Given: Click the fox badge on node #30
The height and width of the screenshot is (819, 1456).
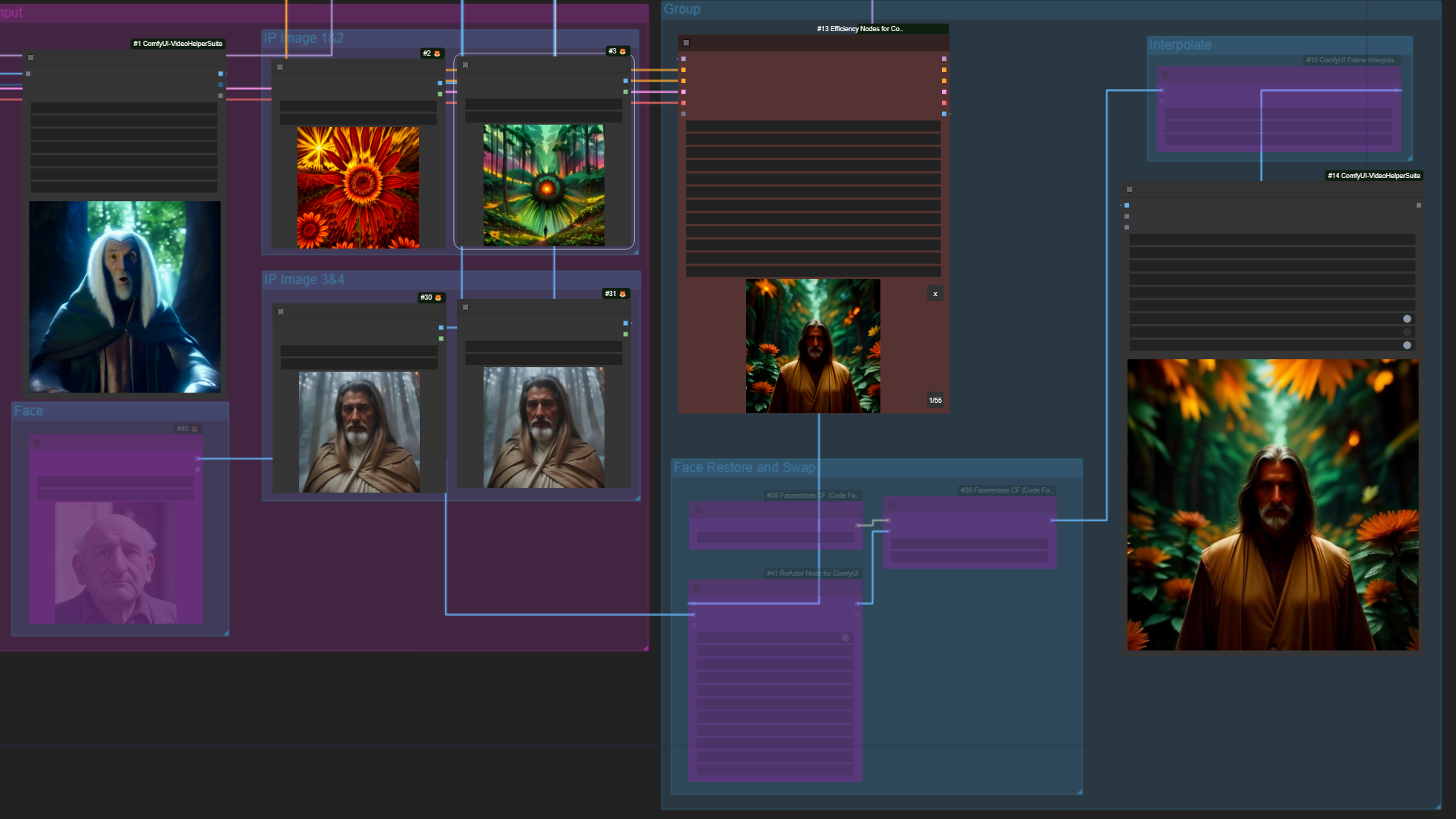Looking at the screenshot, I should coord(438,297).
